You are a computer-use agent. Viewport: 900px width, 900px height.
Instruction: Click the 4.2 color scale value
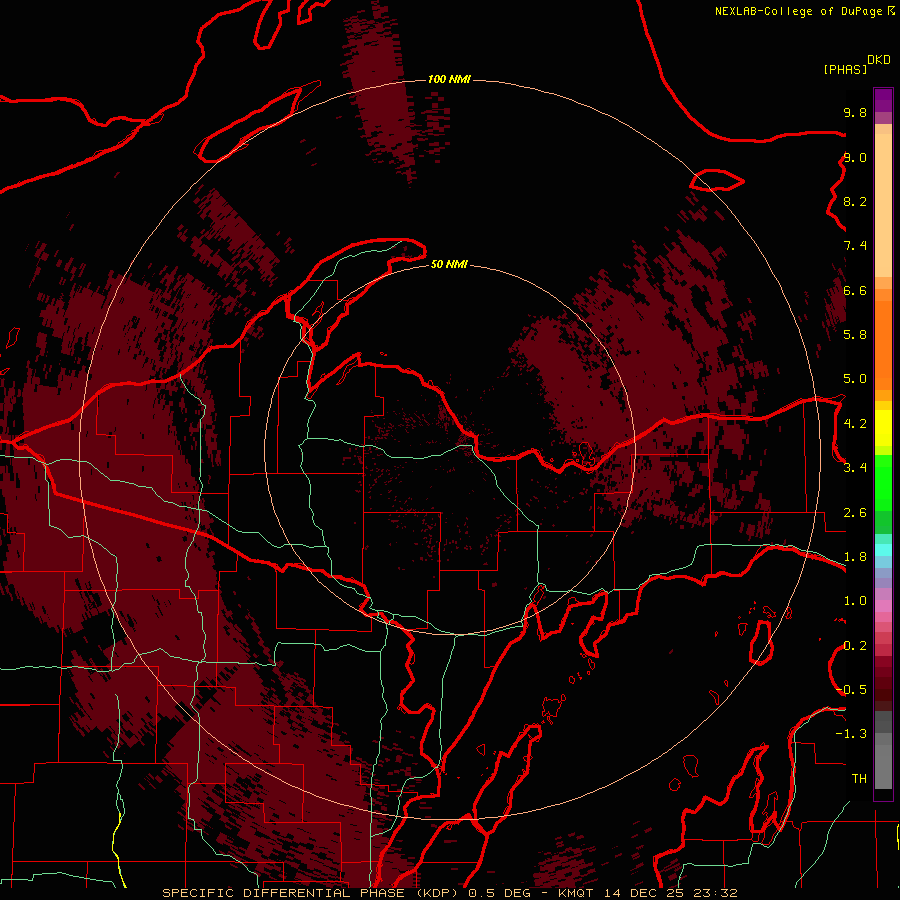[855, 424]
